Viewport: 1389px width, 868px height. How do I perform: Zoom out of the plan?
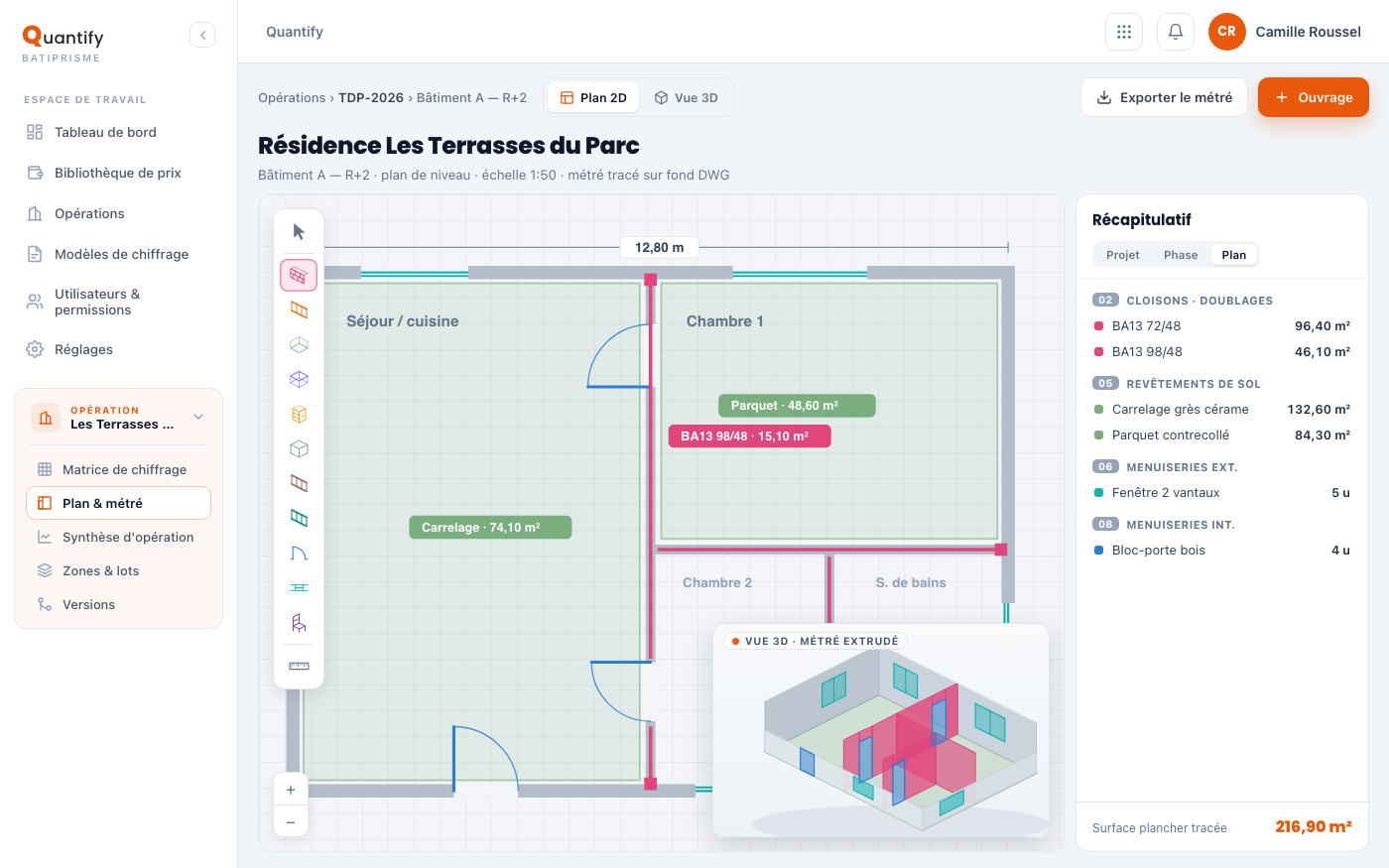click(291, 822)
